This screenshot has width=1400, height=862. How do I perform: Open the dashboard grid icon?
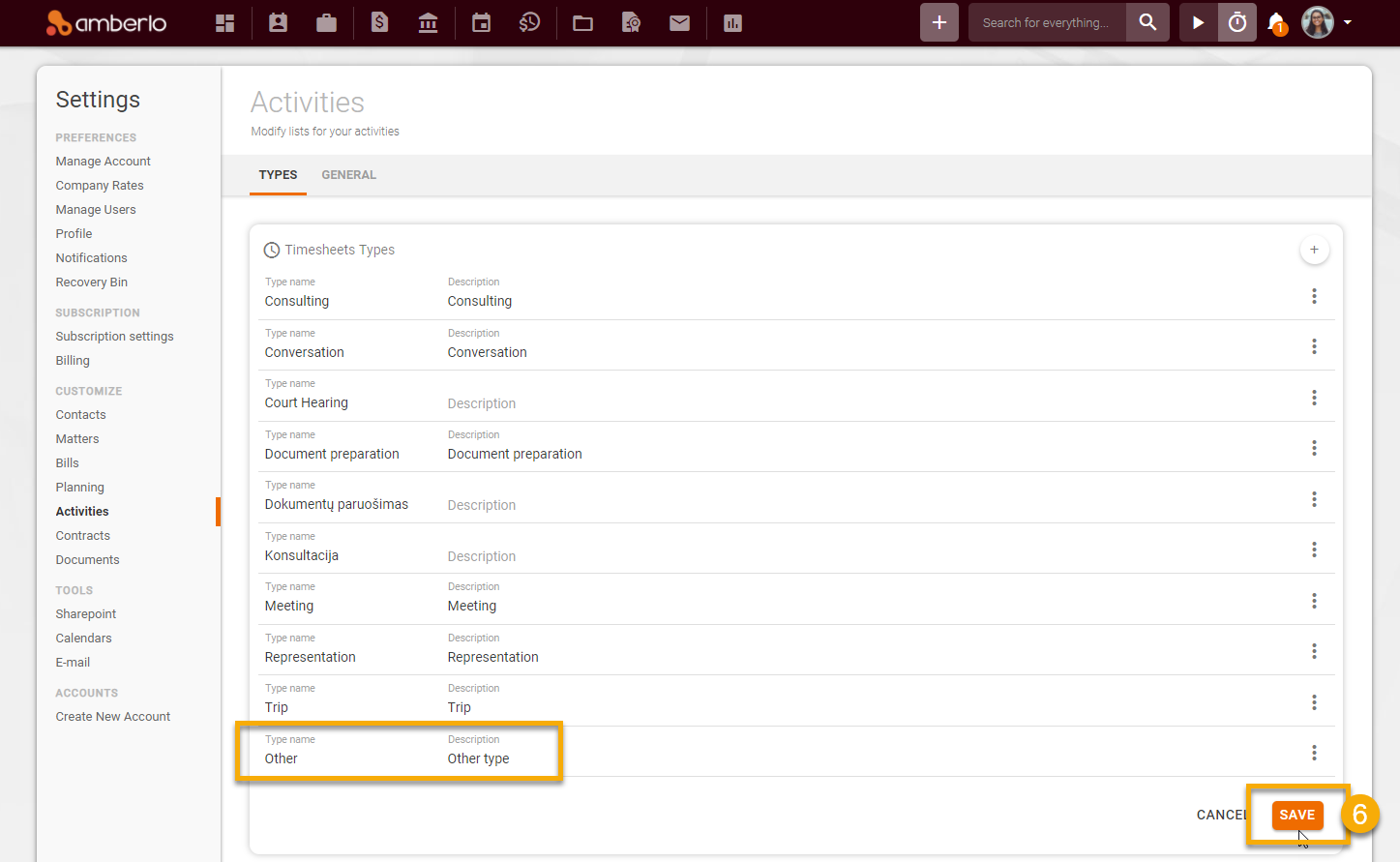pyautogui.click(x=224, y=22)
